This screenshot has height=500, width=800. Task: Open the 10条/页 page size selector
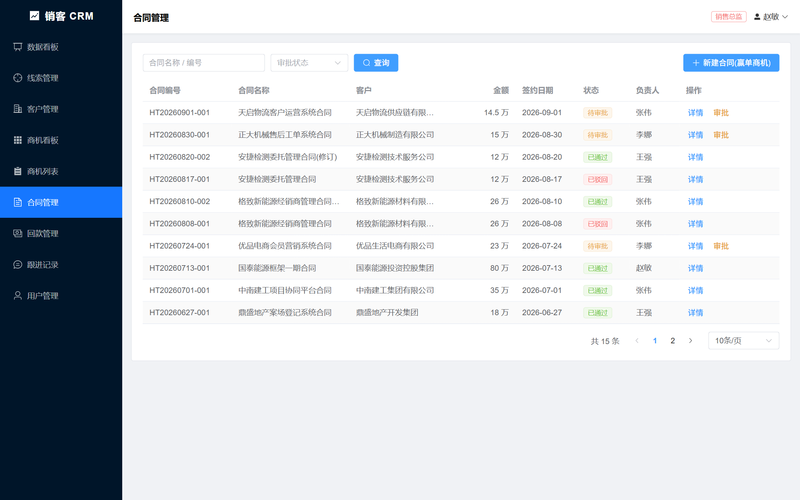(x=743, y=340)
